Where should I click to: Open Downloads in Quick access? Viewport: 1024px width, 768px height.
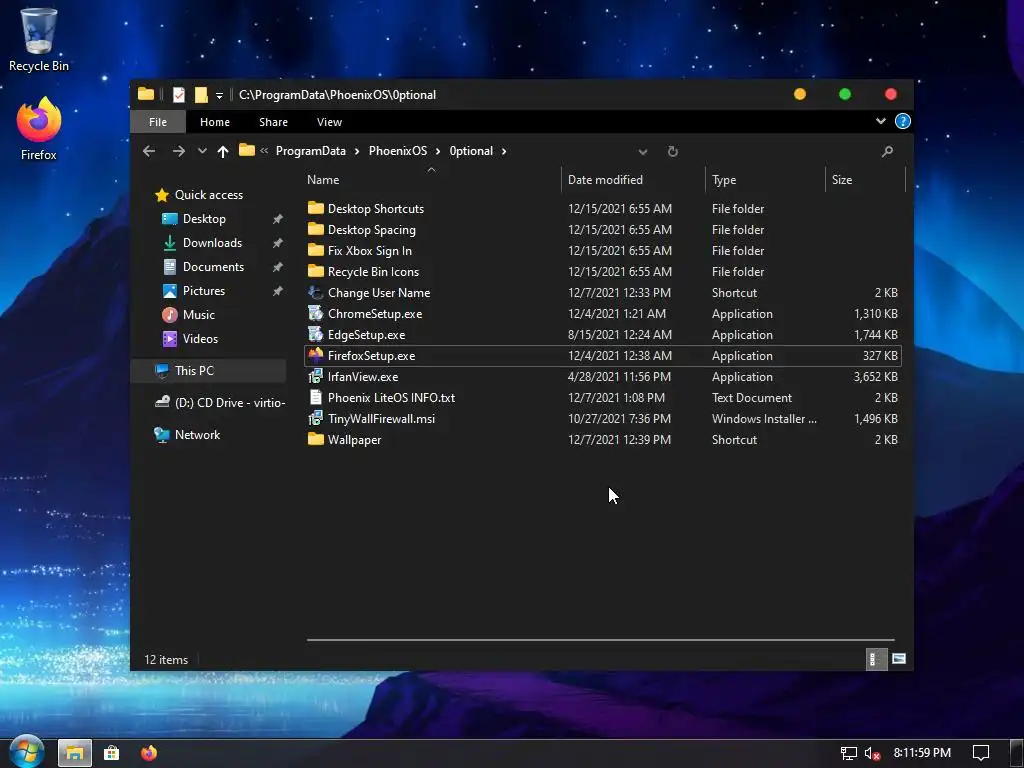(212, 243)
